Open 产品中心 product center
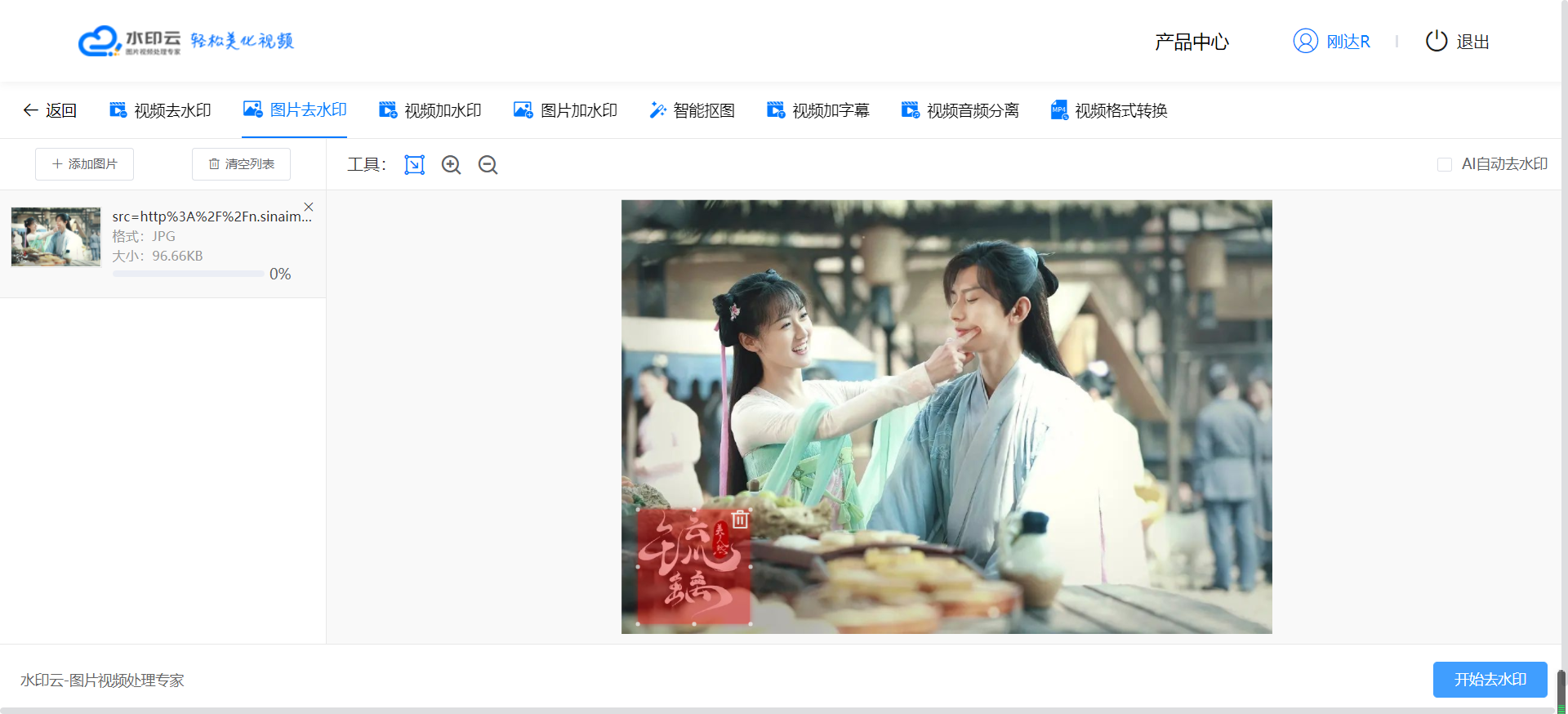 coord(1192,42)
